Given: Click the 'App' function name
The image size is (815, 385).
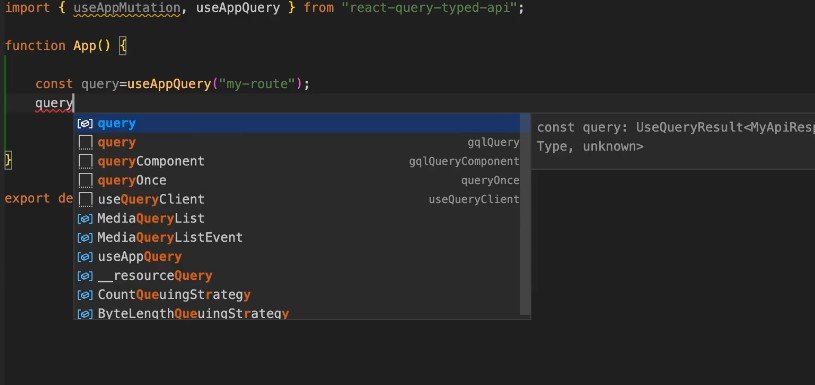Looking at the screenshot, I should (x=85, y=46).
